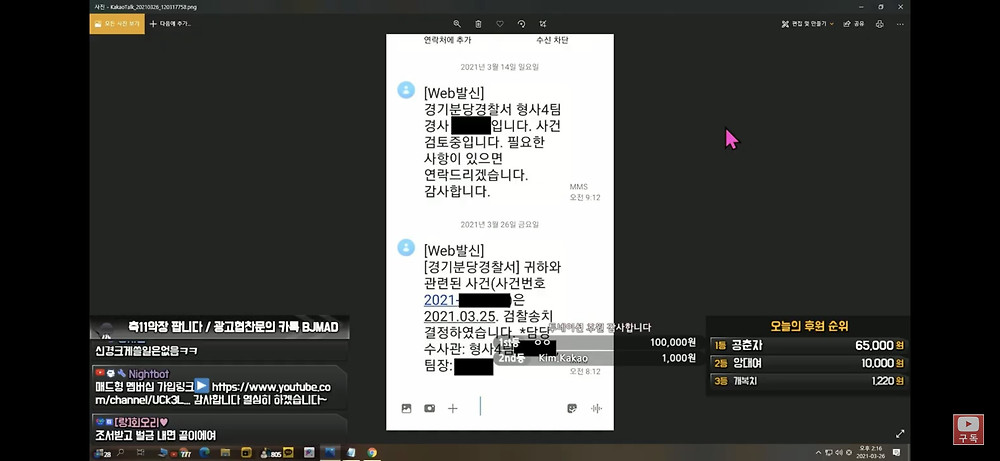Image resolution: width=1000 pixels, height=461 pixels.
Task: Open notification center icon on taskbar
Action: point(896,453)
